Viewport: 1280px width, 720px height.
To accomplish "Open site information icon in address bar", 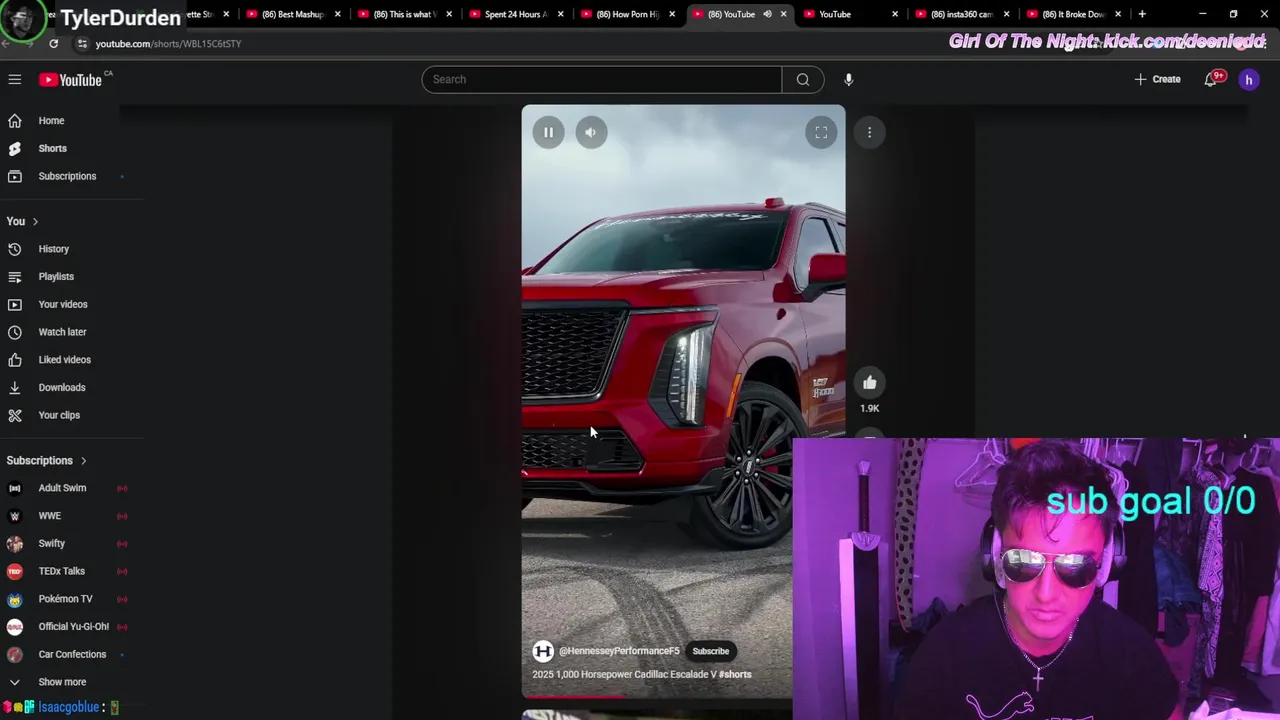I will (x=83, y=44).
